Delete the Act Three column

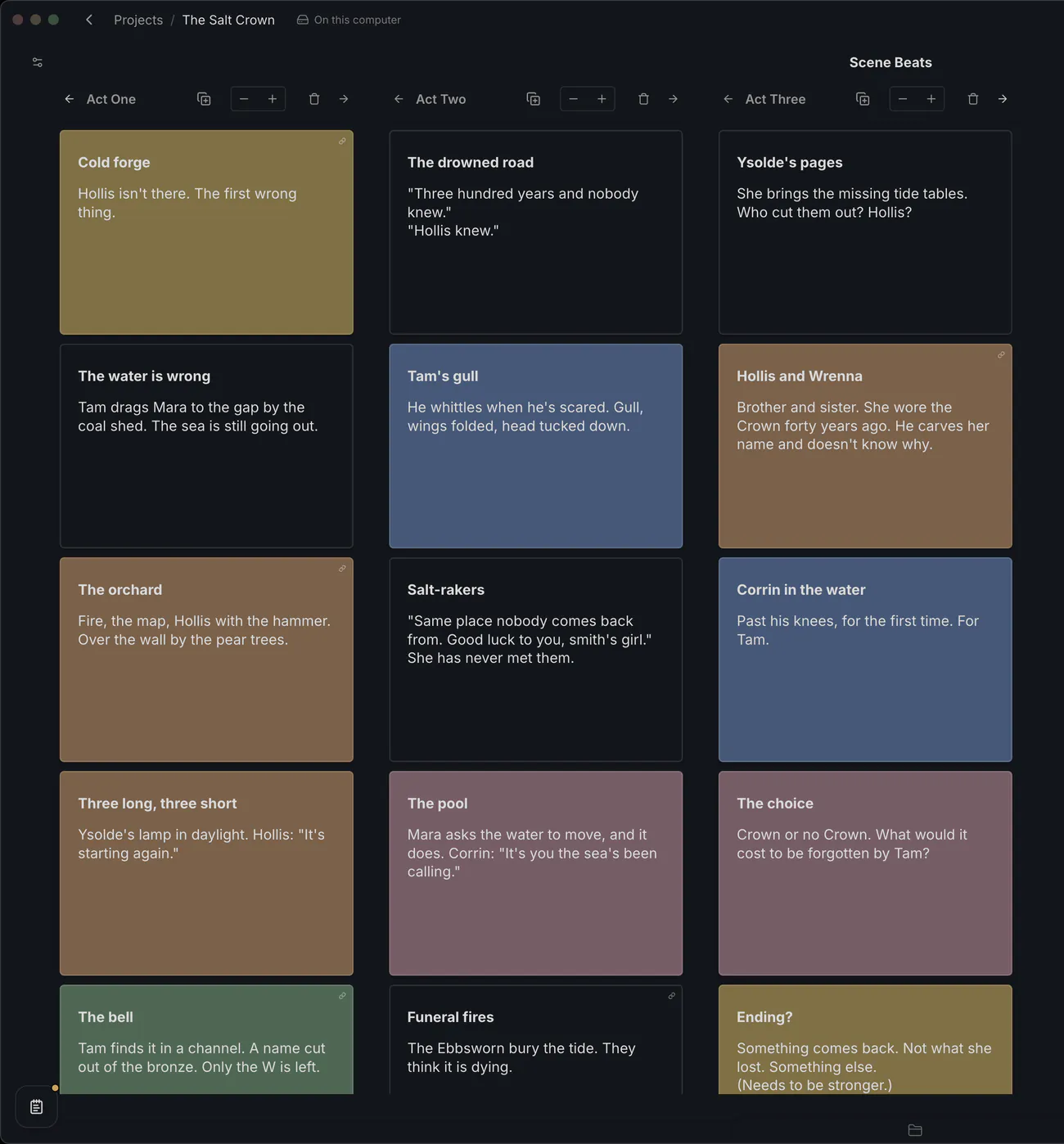tap(973, 99)
